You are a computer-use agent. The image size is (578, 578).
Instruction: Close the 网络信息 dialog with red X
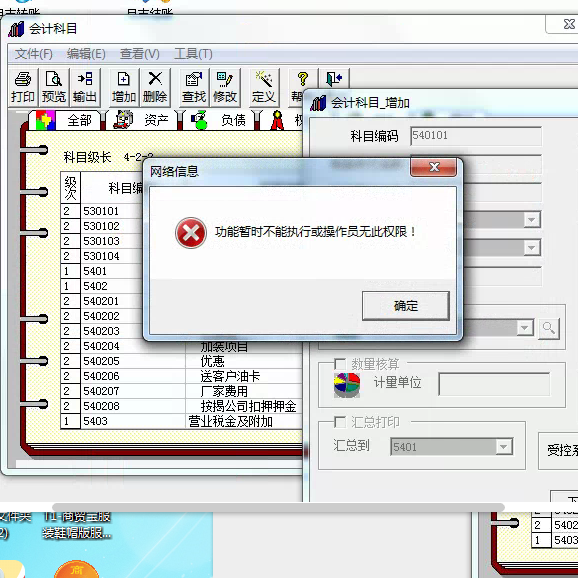(434, 167)
